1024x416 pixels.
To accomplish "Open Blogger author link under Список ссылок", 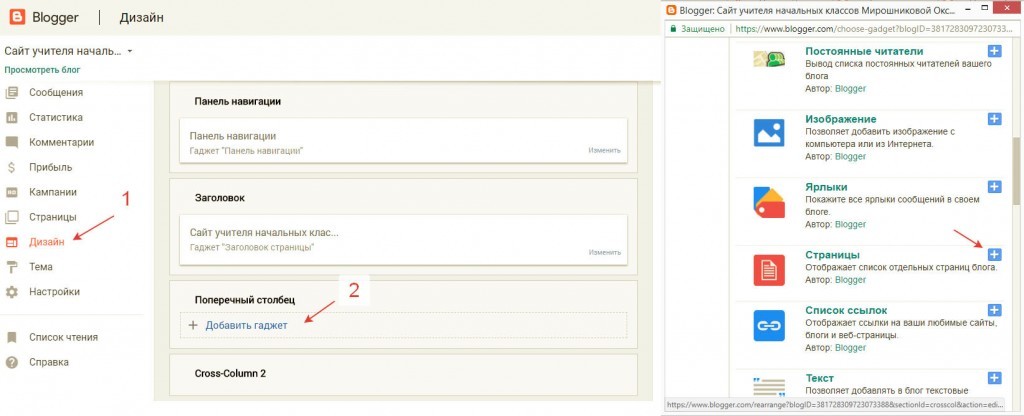I will (850, 347).
